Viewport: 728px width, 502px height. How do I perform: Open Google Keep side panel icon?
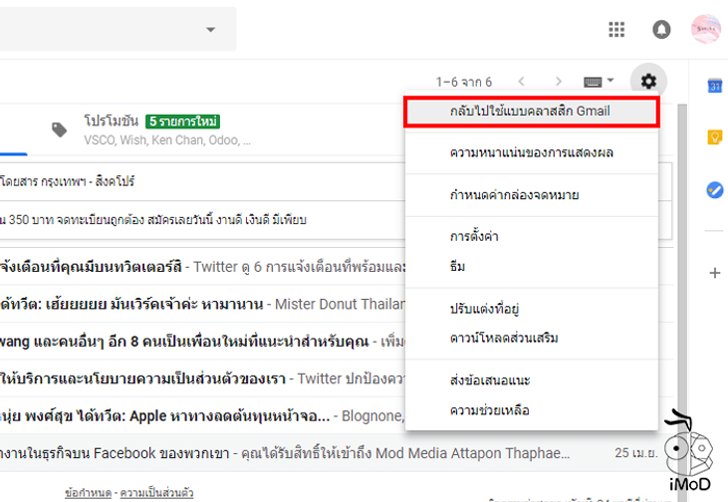point(715,137)
